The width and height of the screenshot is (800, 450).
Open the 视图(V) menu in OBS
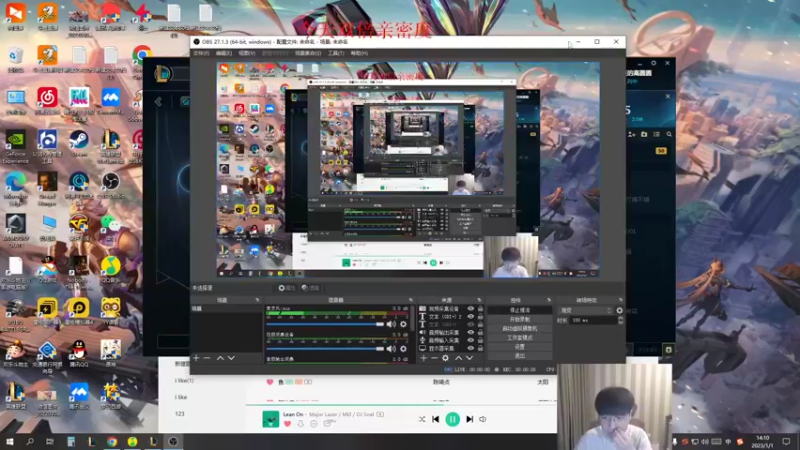246,53
